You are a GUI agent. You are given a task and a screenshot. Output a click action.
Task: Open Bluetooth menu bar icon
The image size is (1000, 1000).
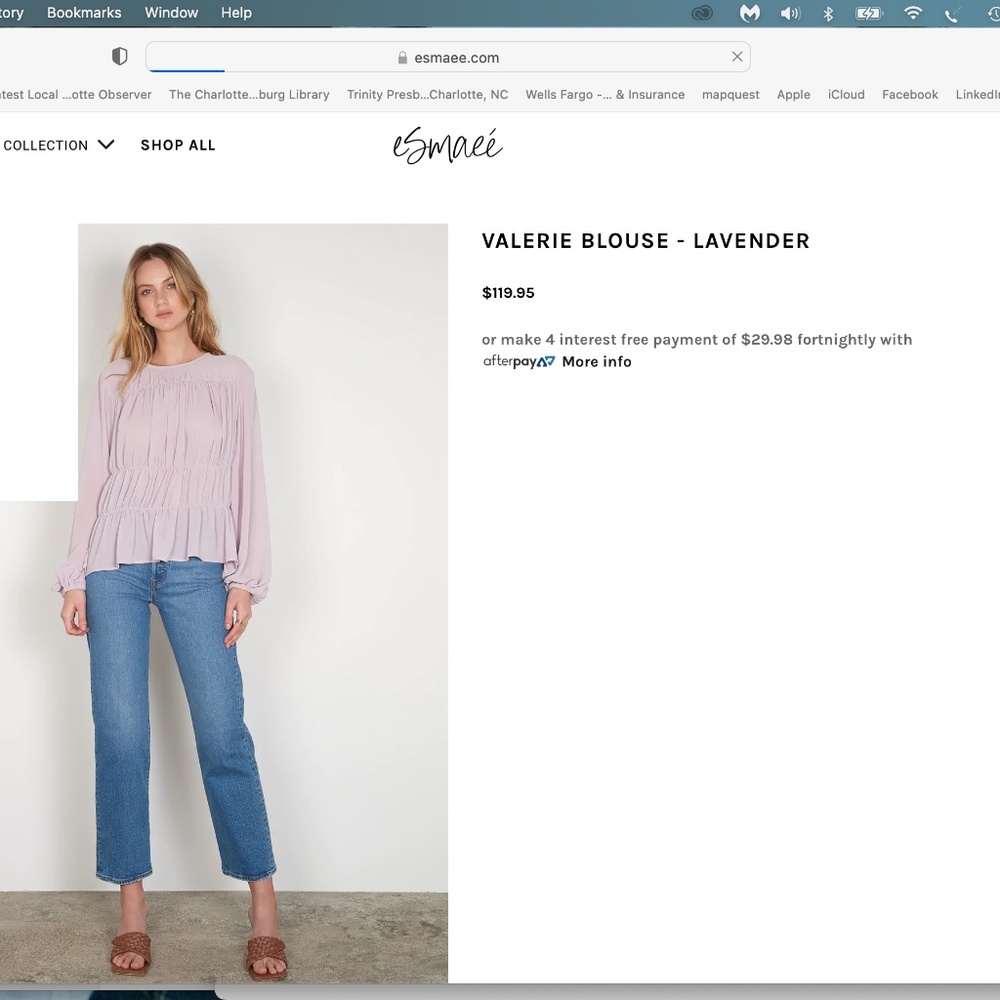828,13
